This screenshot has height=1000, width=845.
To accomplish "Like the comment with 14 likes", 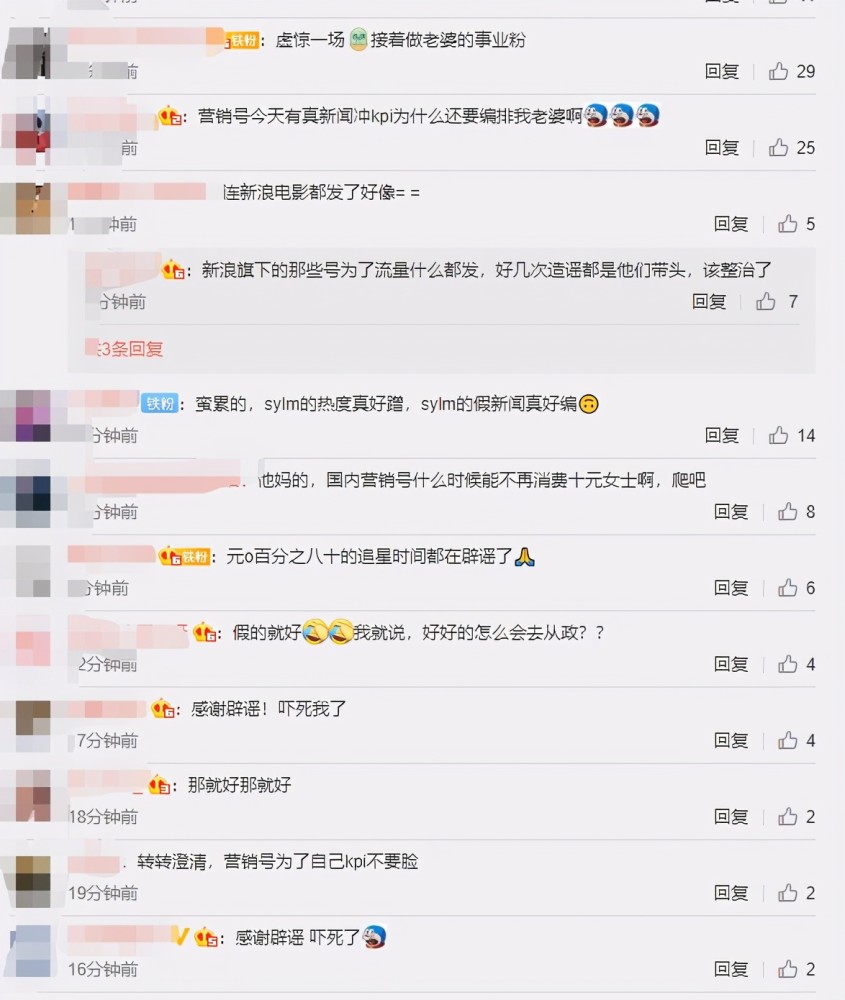I will (778, 435).
